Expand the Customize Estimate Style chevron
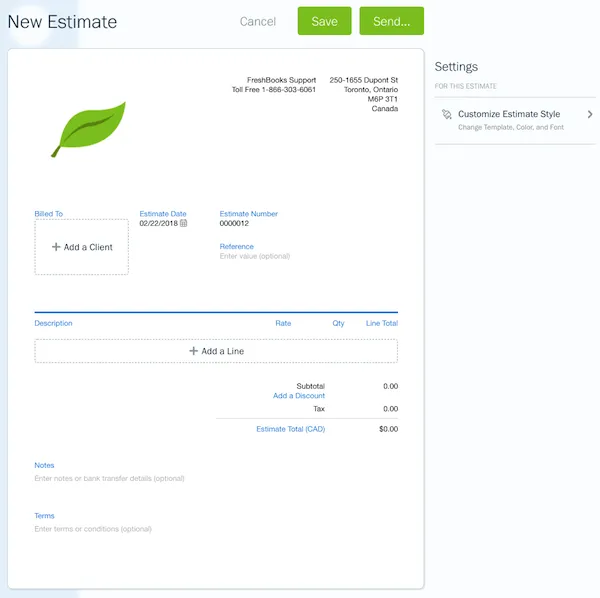 click(590, 115)
